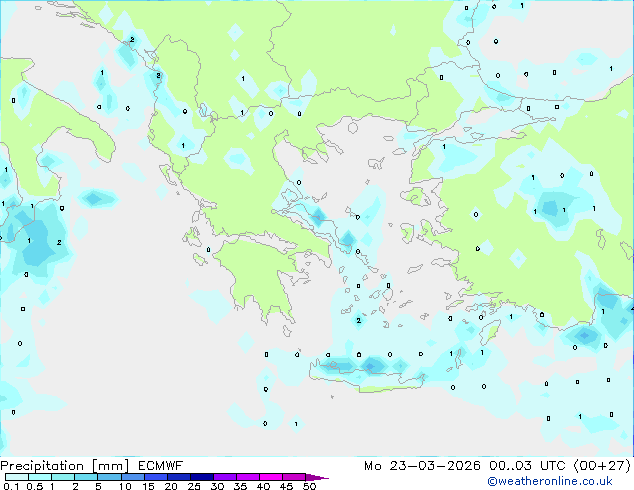This screenshot has height=490, width=634.
Task: Click the purple arrow tip above 50 on the legend
Action: [317, 477]
